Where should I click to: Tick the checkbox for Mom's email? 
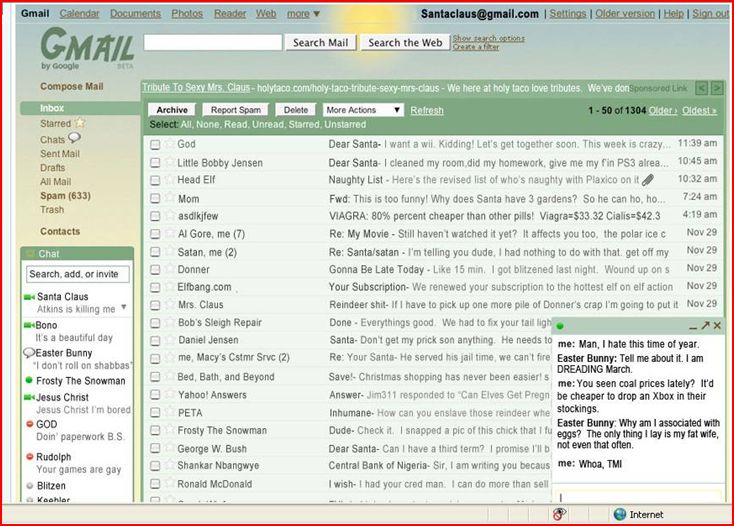coord(155,198)
